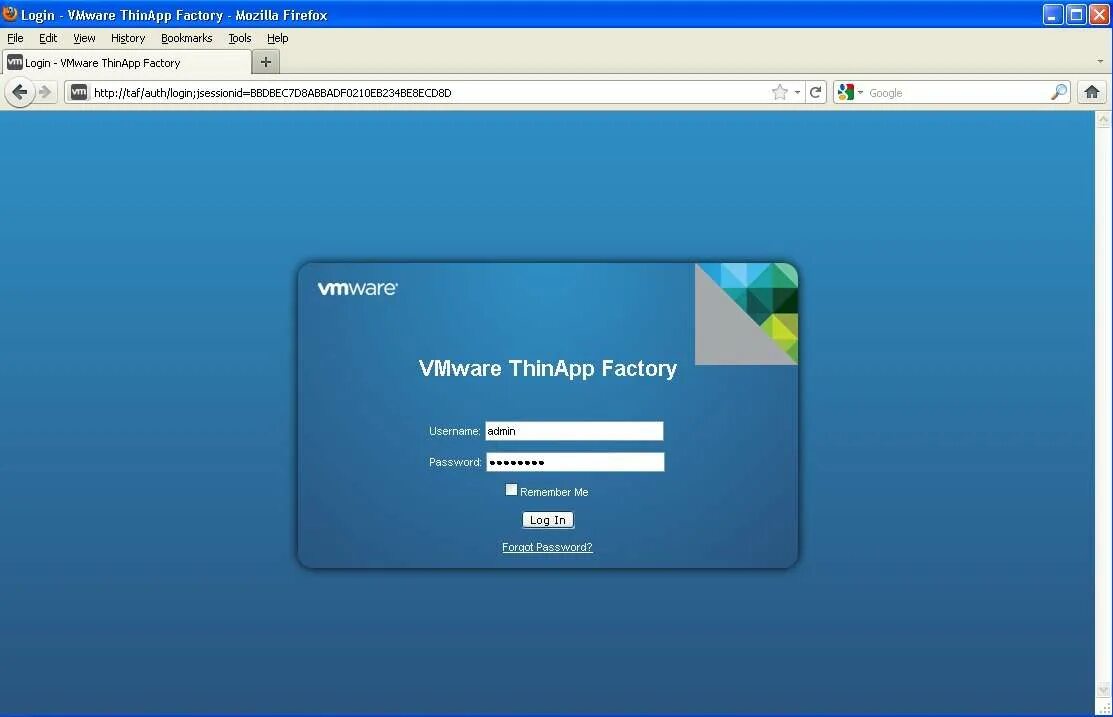Click the magnifier icon to run the search

click(x=1059, y=92)
